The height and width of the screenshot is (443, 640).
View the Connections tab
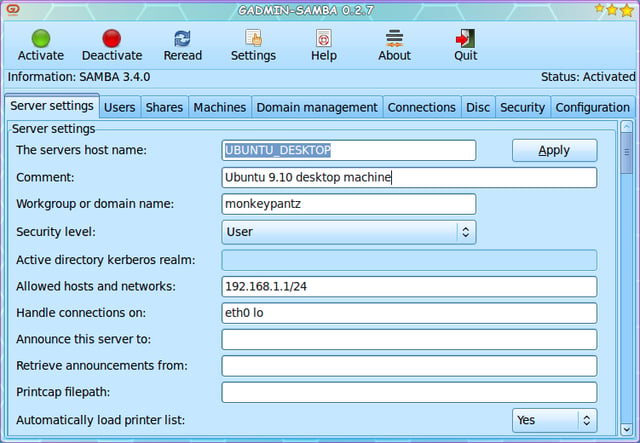(x=422, y=107)
